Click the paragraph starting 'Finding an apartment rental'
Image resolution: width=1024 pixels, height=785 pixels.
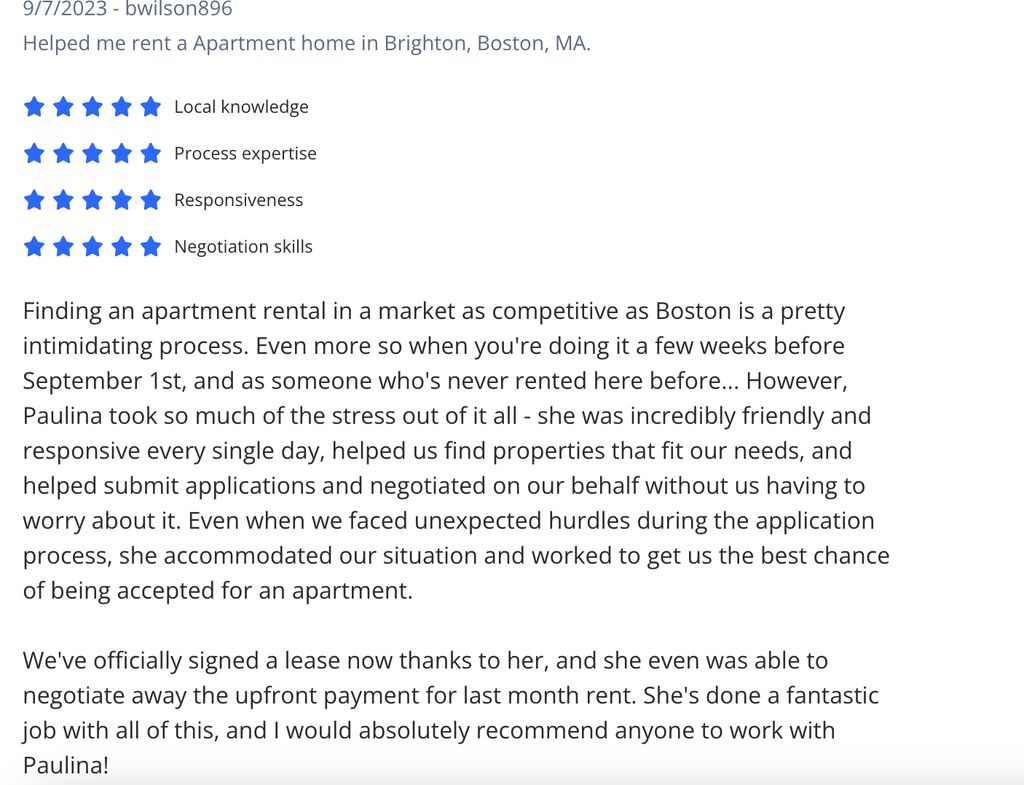click(456, 451)
